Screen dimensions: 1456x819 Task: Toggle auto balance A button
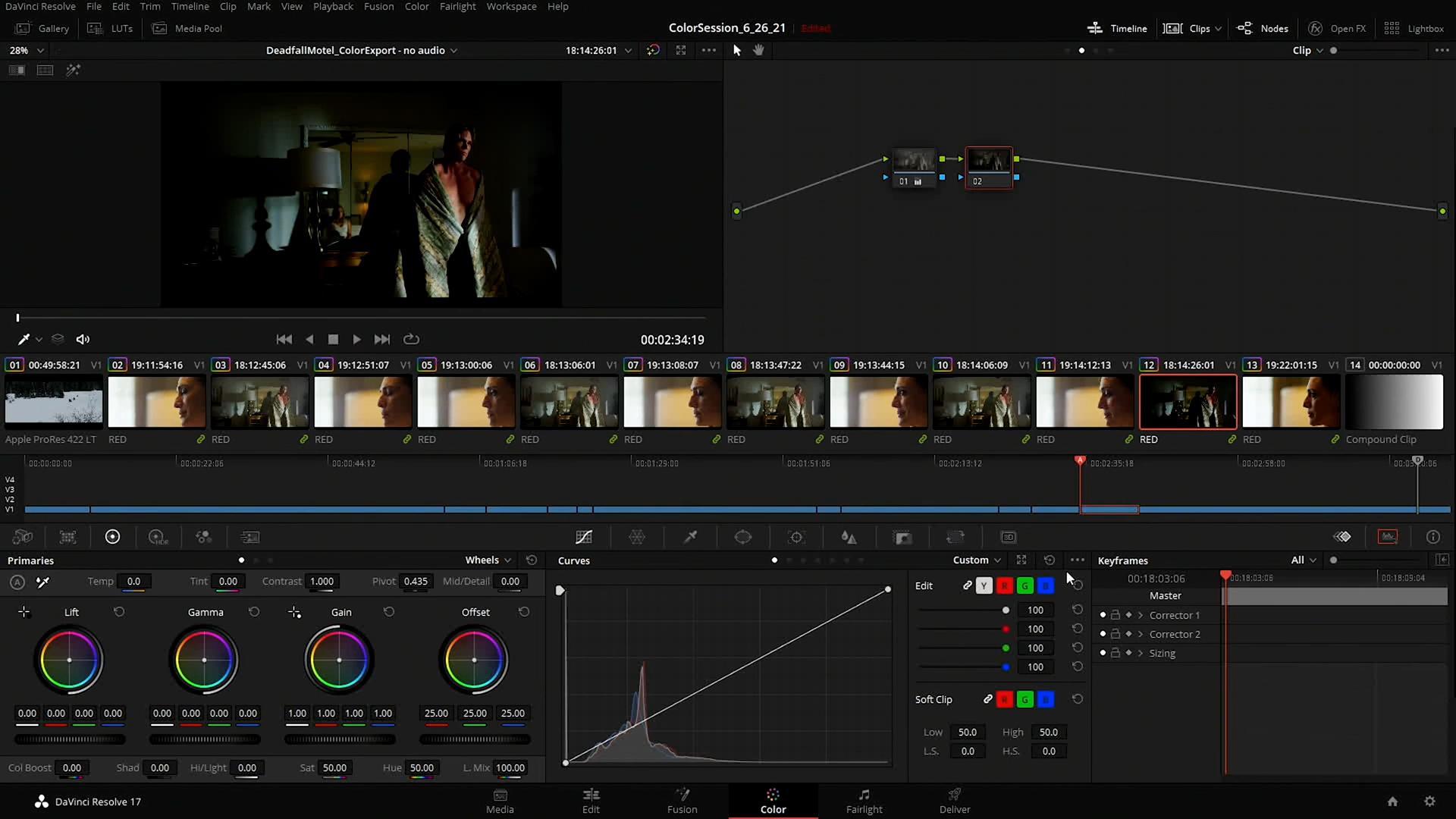pyautogui.click(x=17, y=582)
